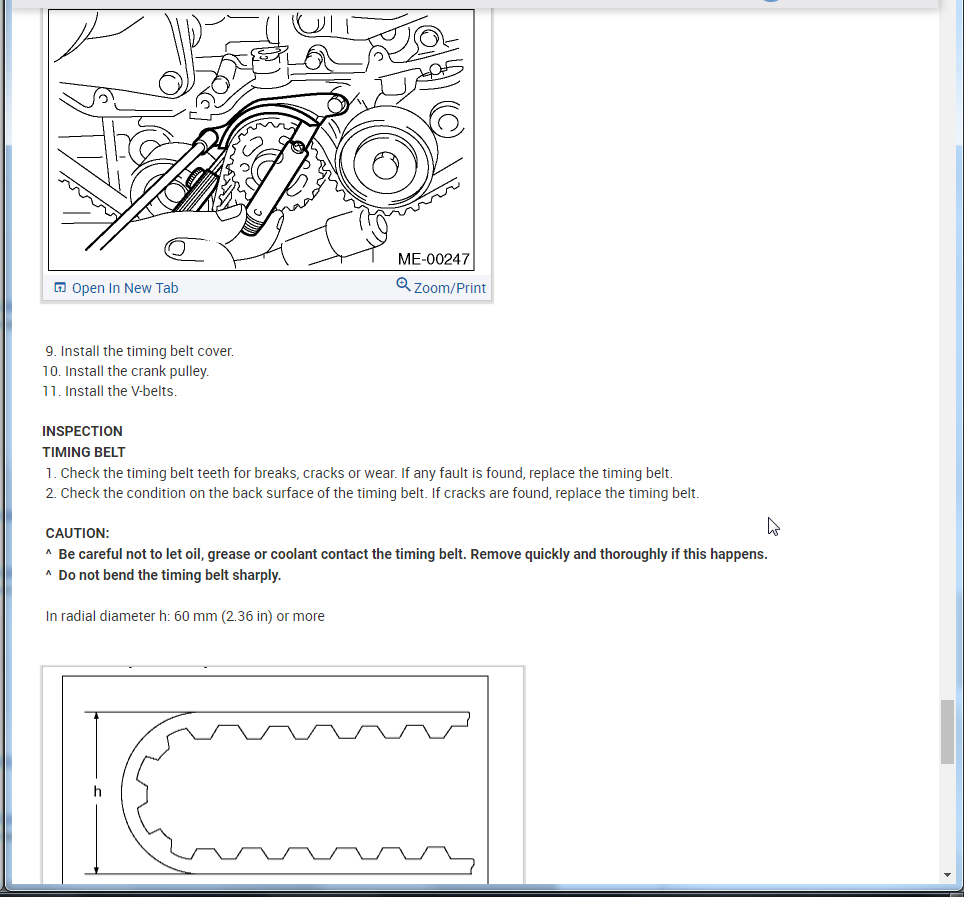Image resolution: width=964 pixels, height=897 pixels.
Task: Open ME-00247 image in new tab
Action: pyautogui.click(x=125, y=288)
